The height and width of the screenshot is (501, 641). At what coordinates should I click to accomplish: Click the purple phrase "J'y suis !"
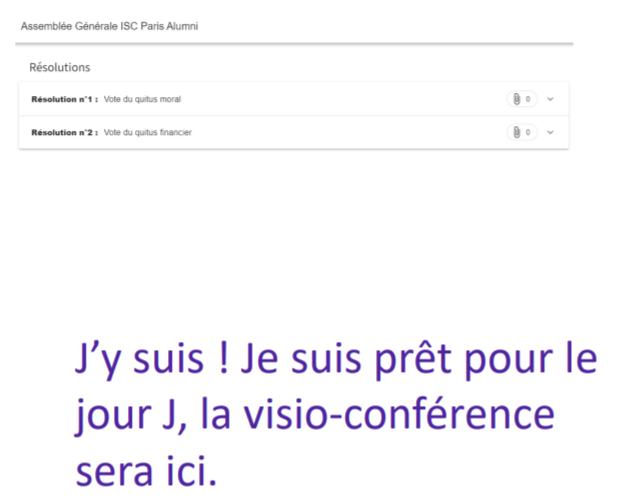point(152,359)
